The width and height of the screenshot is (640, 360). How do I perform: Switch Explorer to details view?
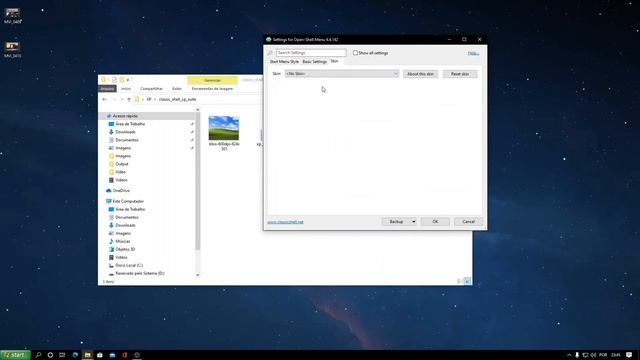point(459,281)
